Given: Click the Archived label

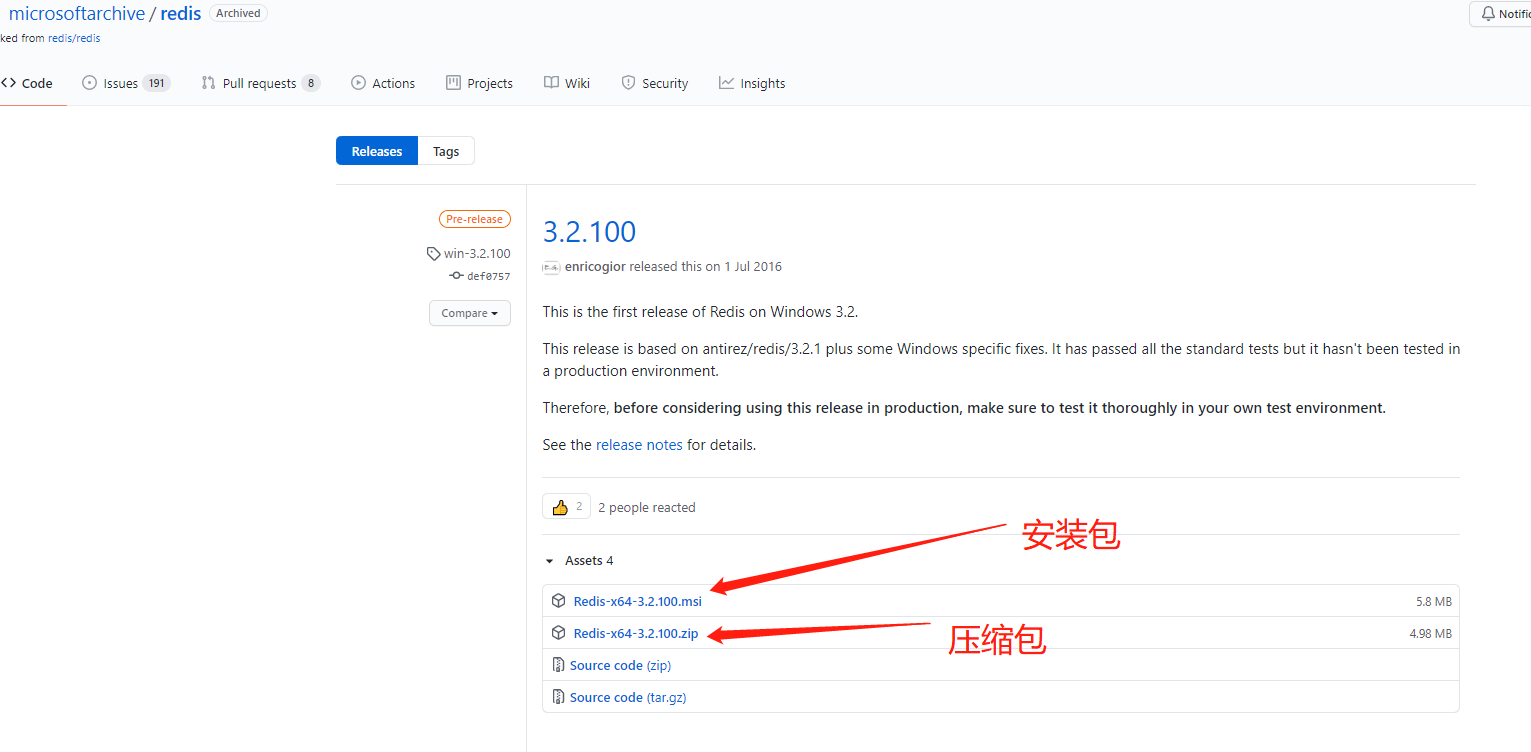Looking at the screenshot, I should coord(238,13).
